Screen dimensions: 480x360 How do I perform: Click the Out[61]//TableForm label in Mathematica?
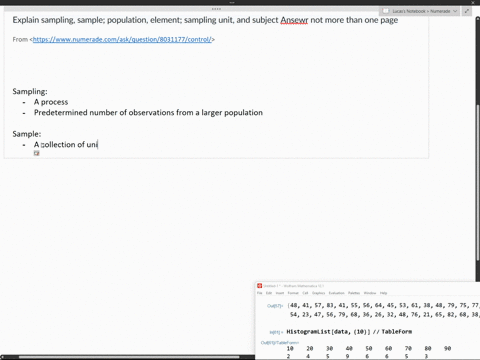click(280, 343)
